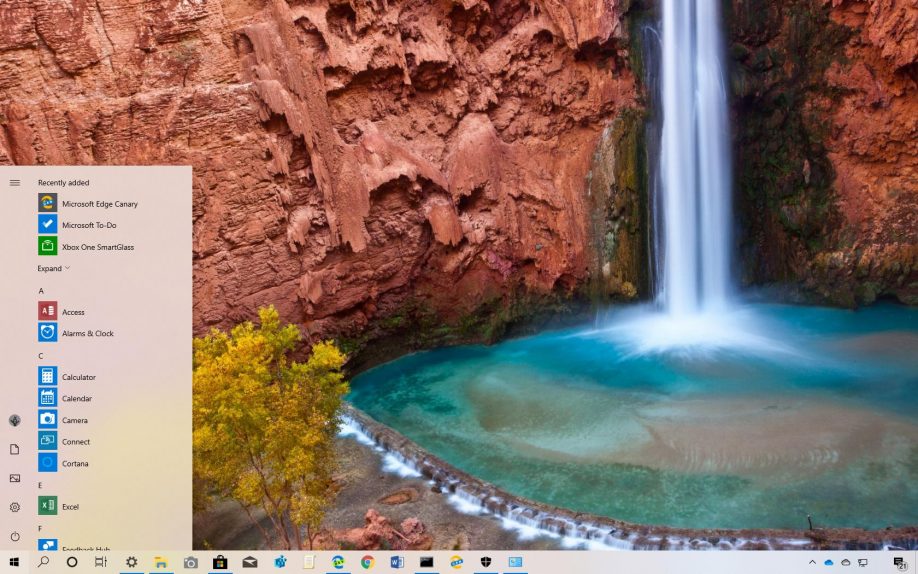Expand the Start menu hamburger navigation
Screen dimensions: 918x574
pos(15,182)
